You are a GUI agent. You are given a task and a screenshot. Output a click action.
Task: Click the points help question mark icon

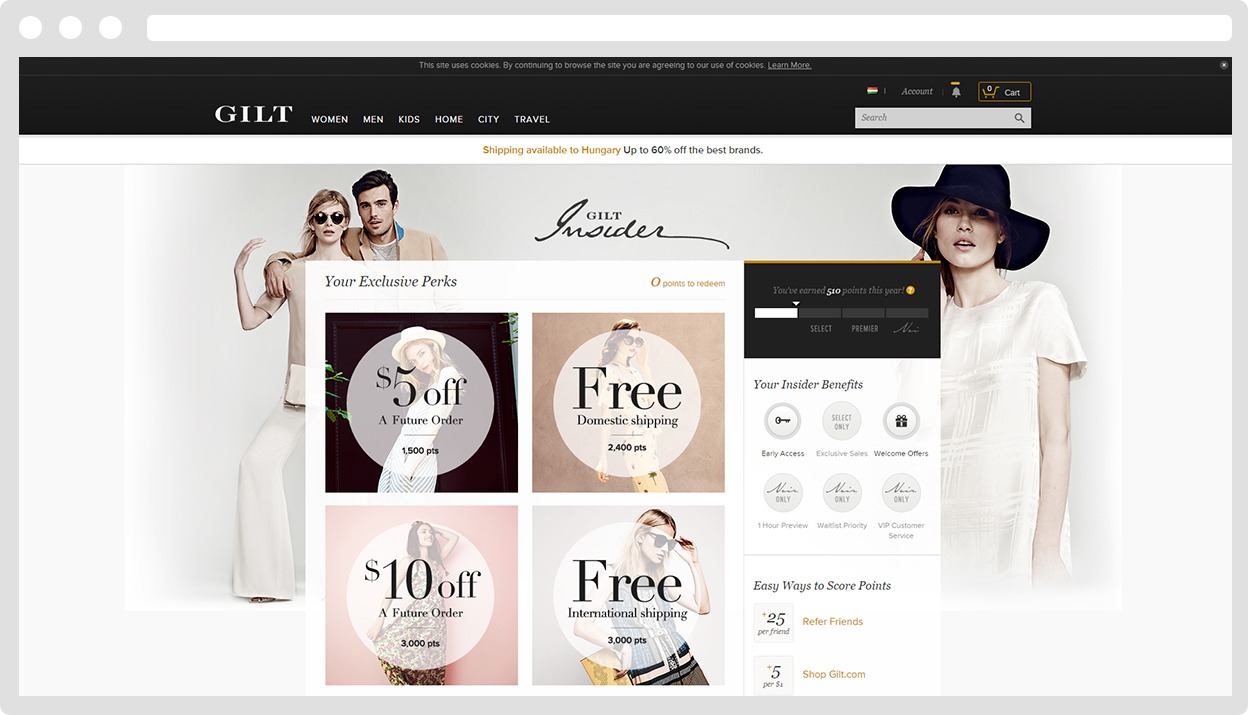point(910,291)
